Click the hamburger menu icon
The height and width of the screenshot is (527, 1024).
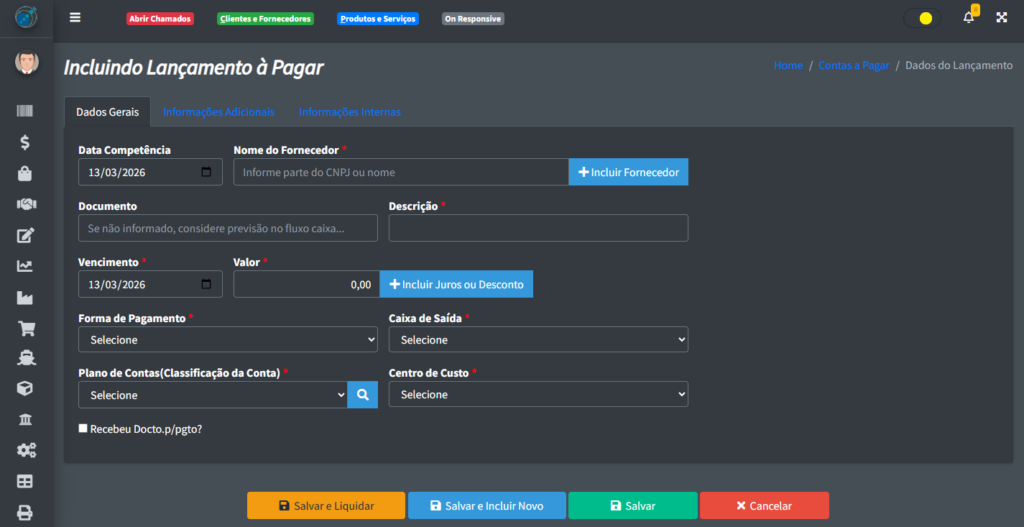pos(75,18)
